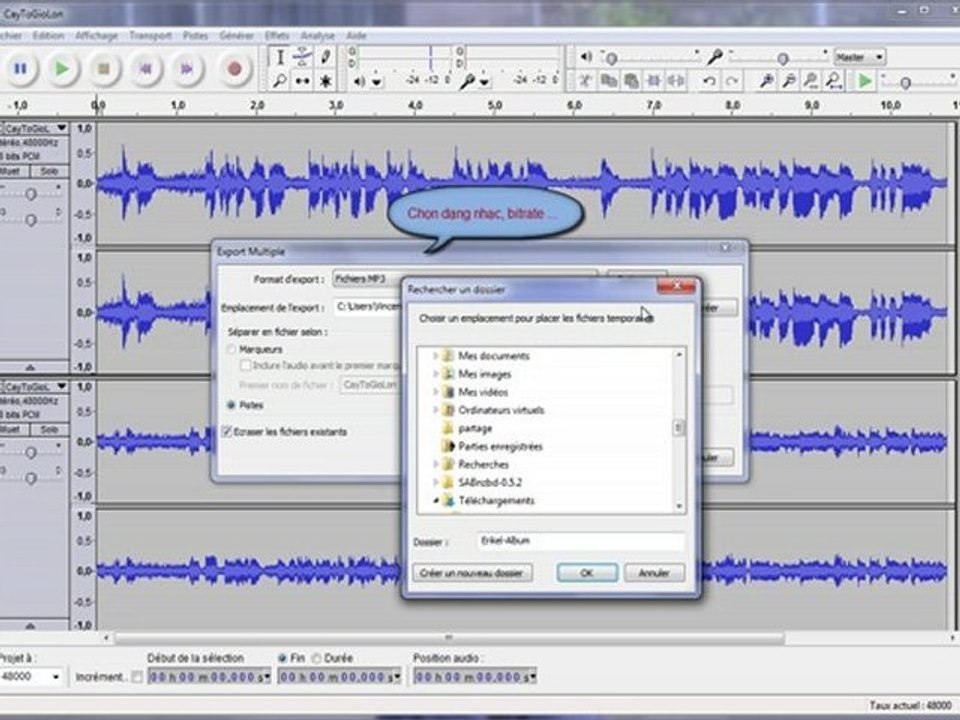960x720 pixels.
Task: Expand the Mes images folder node
Action: pos(435,374)
